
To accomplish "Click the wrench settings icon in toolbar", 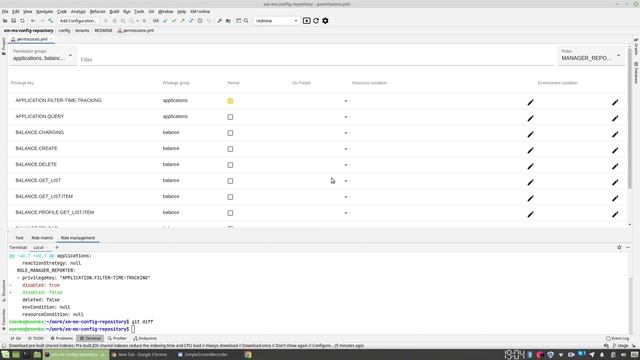I will click(219, 20).
